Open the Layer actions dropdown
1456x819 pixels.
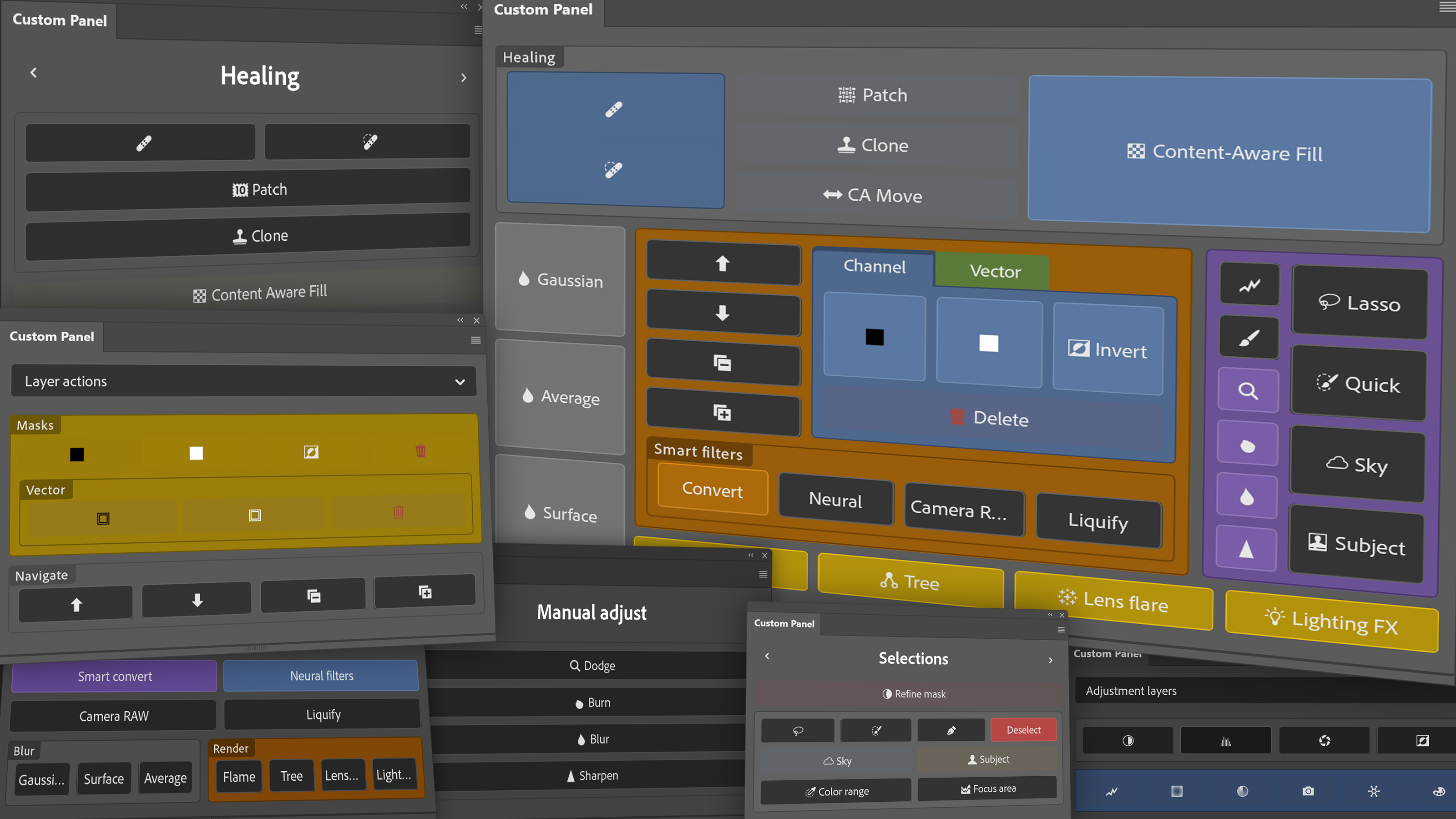pyautogui.click(x=243, y=382)
